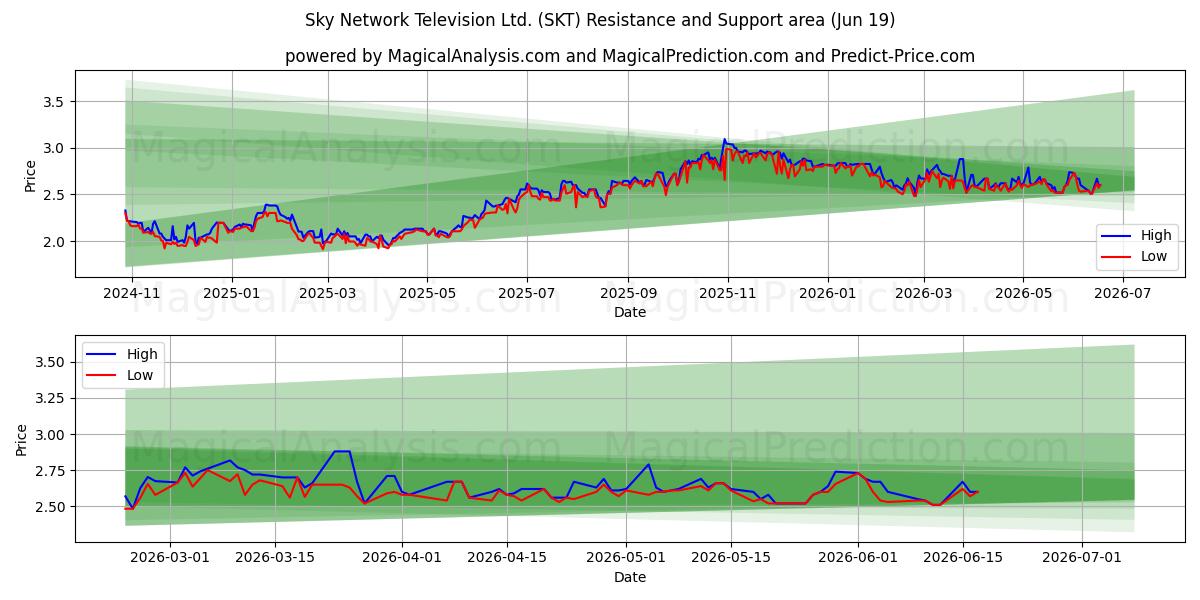Click 'Low' in the top chart legend
The height and width of the screenshot is (600, 1200).
[1155, 257]
